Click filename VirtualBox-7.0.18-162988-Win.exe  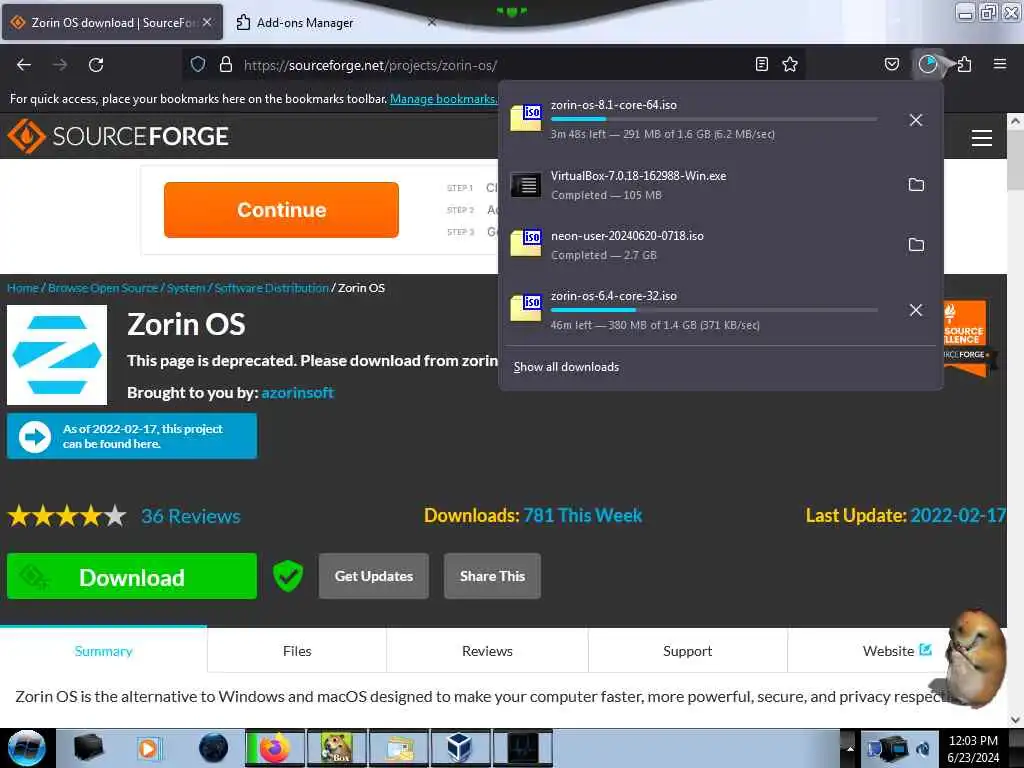(x=638, y=176)
